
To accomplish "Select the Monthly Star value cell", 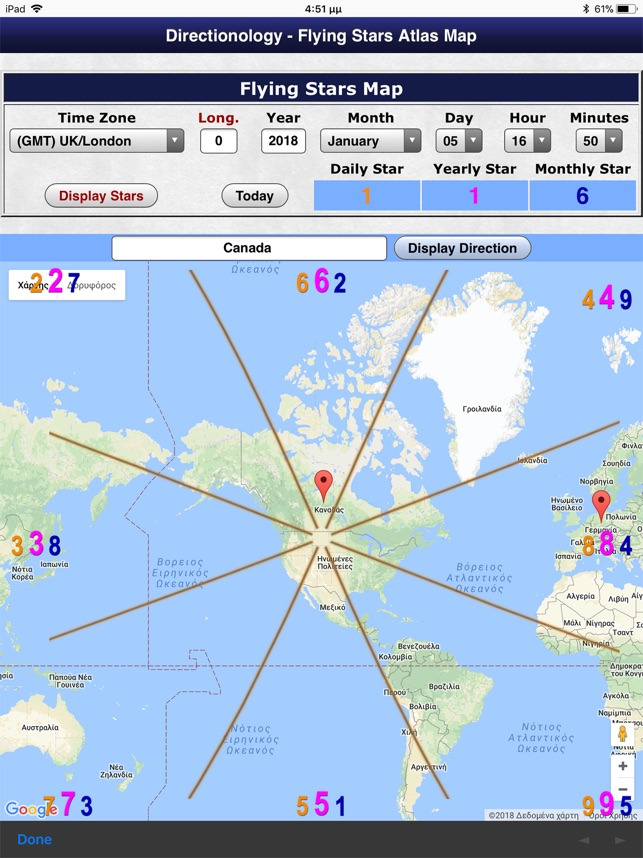I will pos(582,195).
